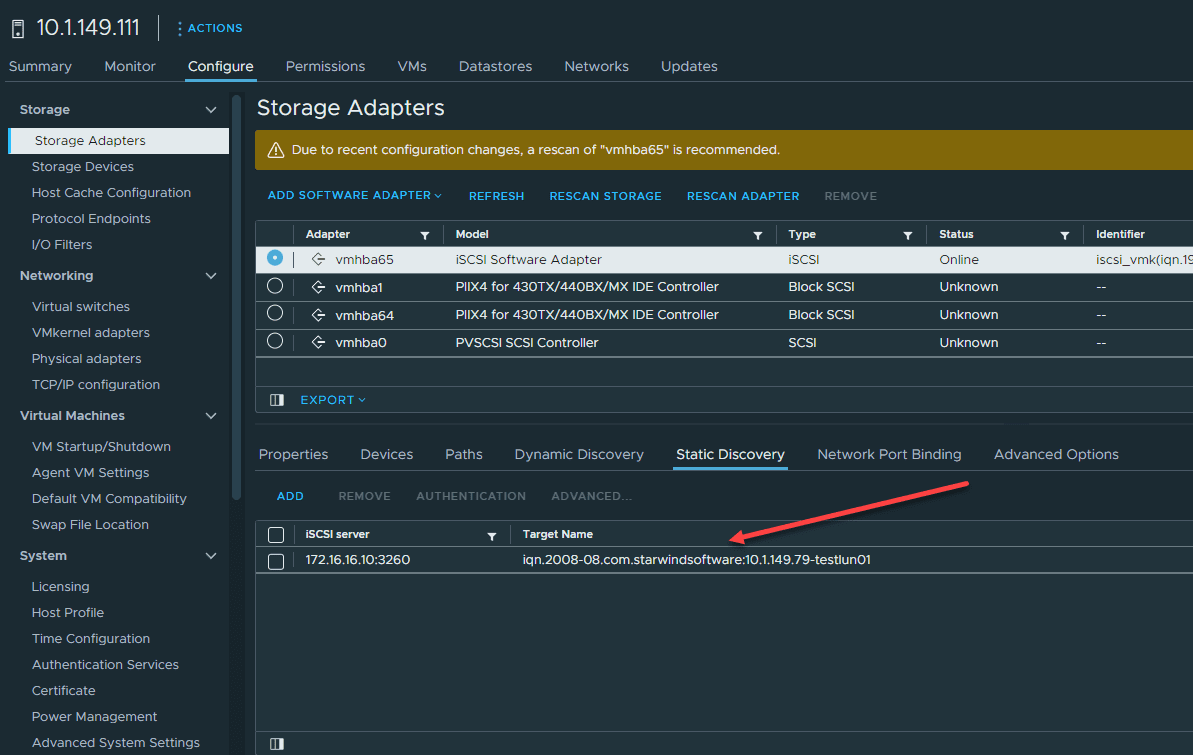
Task: Switch to the Dynamic Discovery tab
Action: point(578,454)
